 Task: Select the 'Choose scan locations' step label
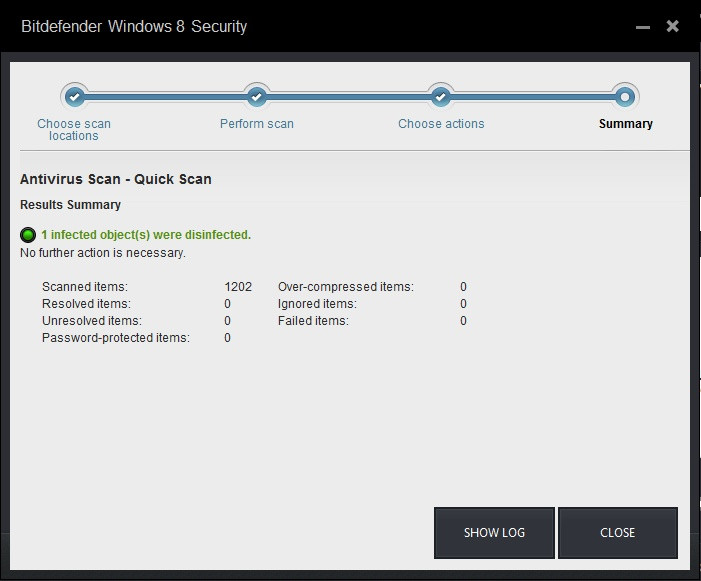[74, 130]
